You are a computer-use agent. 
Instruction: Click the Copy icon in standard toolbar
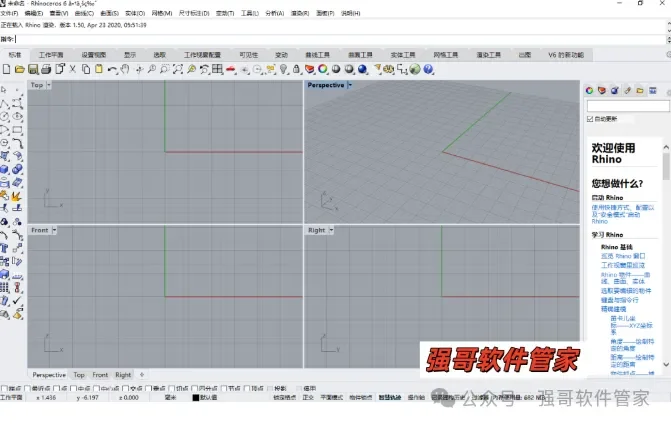(x=86, y=69)
